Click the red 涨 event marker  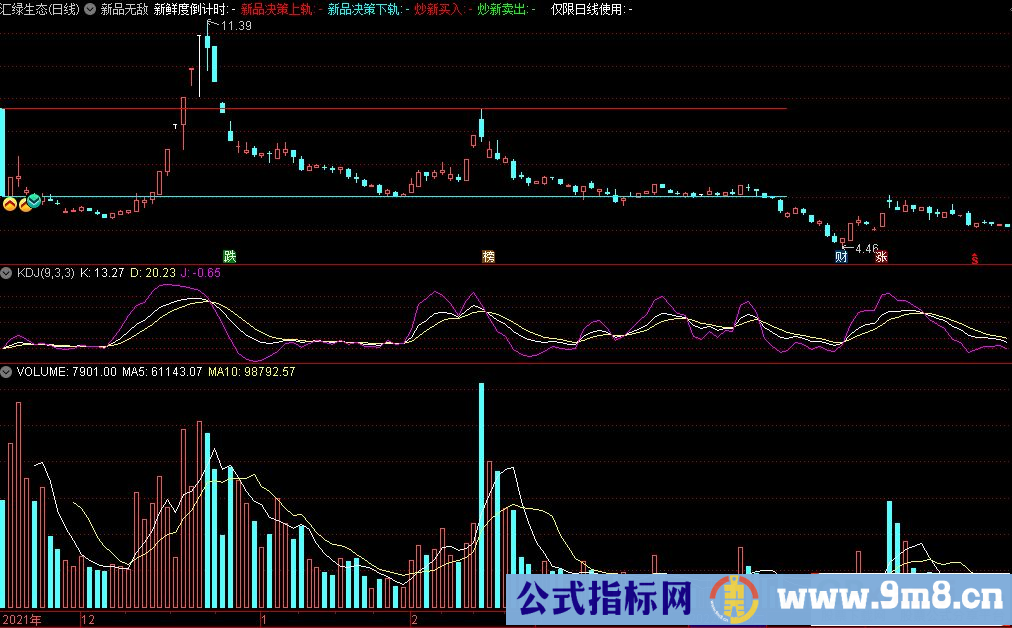tap(881, 256)
